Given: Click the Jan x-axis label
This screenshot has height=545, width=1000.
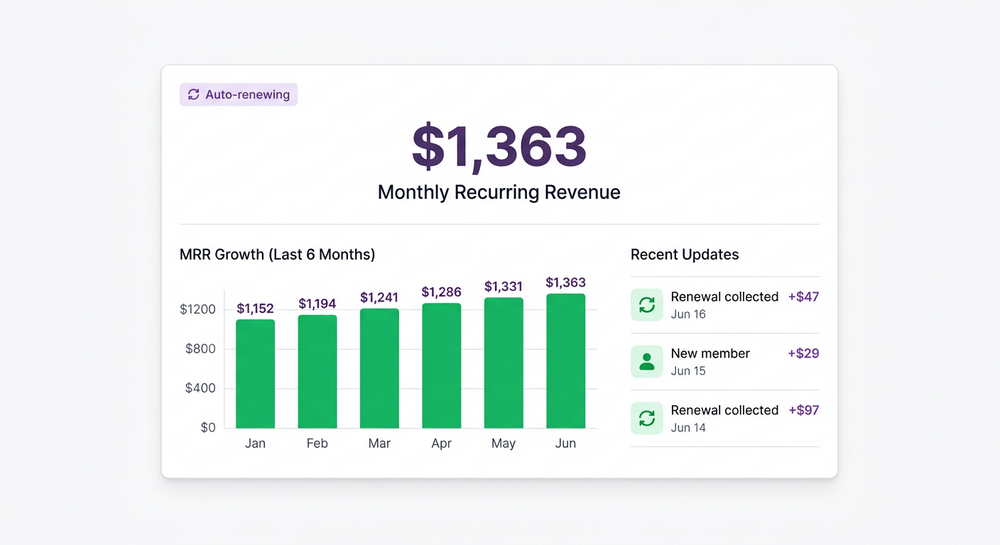Looking at the screenshot, I should [255, 443].
